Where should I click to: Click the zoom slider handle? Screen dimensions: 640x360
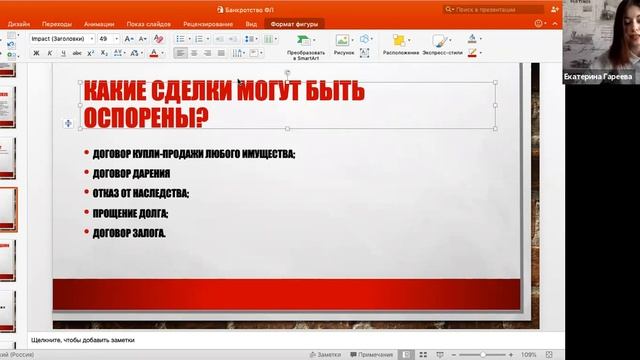(x=482, y=355)
